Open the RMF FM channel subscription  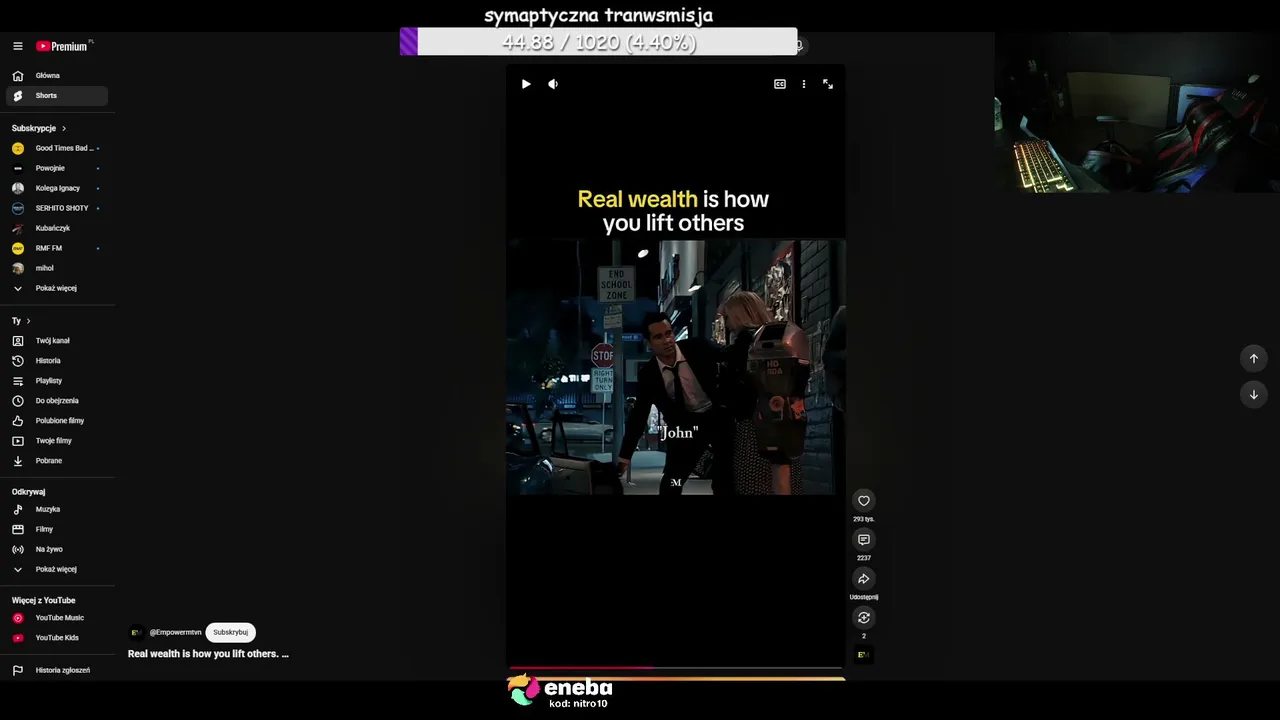click(x=57, y=248)
